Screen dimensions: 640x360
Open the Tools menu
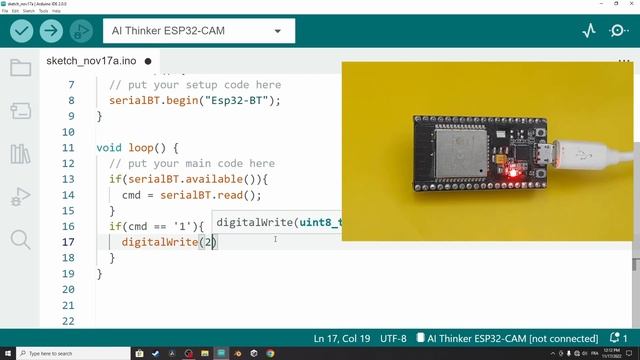tap(43, 11)
